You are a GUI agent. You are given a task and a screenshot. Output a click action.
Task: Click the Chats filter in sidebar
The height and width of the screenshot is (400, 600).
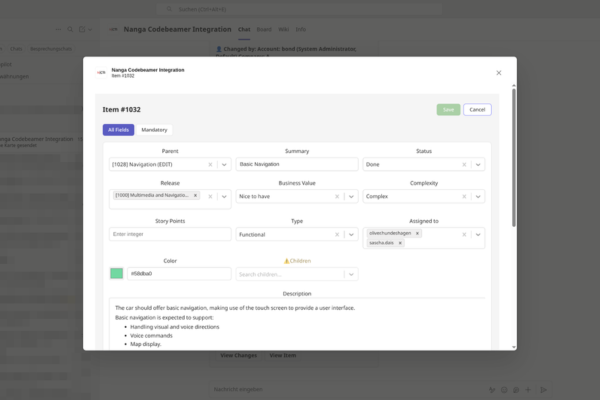(16, 49)
